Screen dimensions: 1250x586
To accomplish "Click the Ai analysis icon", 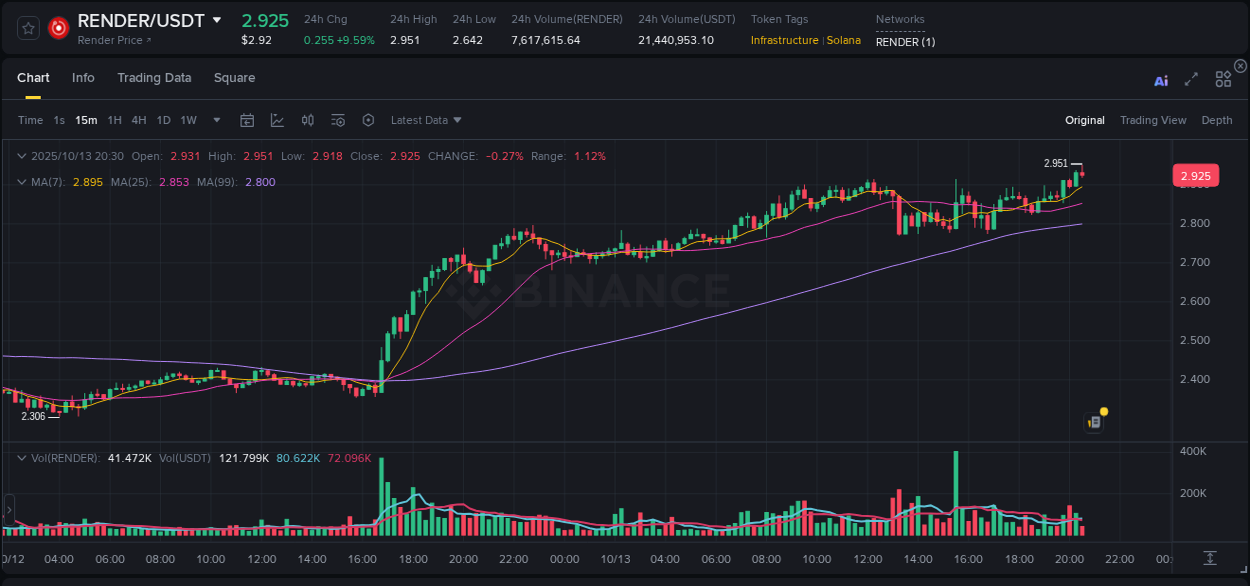I will [1161, 80].
